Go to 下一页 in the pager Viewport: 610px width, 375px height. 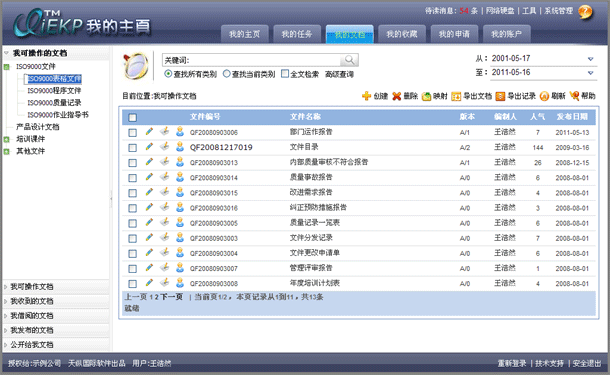pyautogui.click(x=172, y=297)
